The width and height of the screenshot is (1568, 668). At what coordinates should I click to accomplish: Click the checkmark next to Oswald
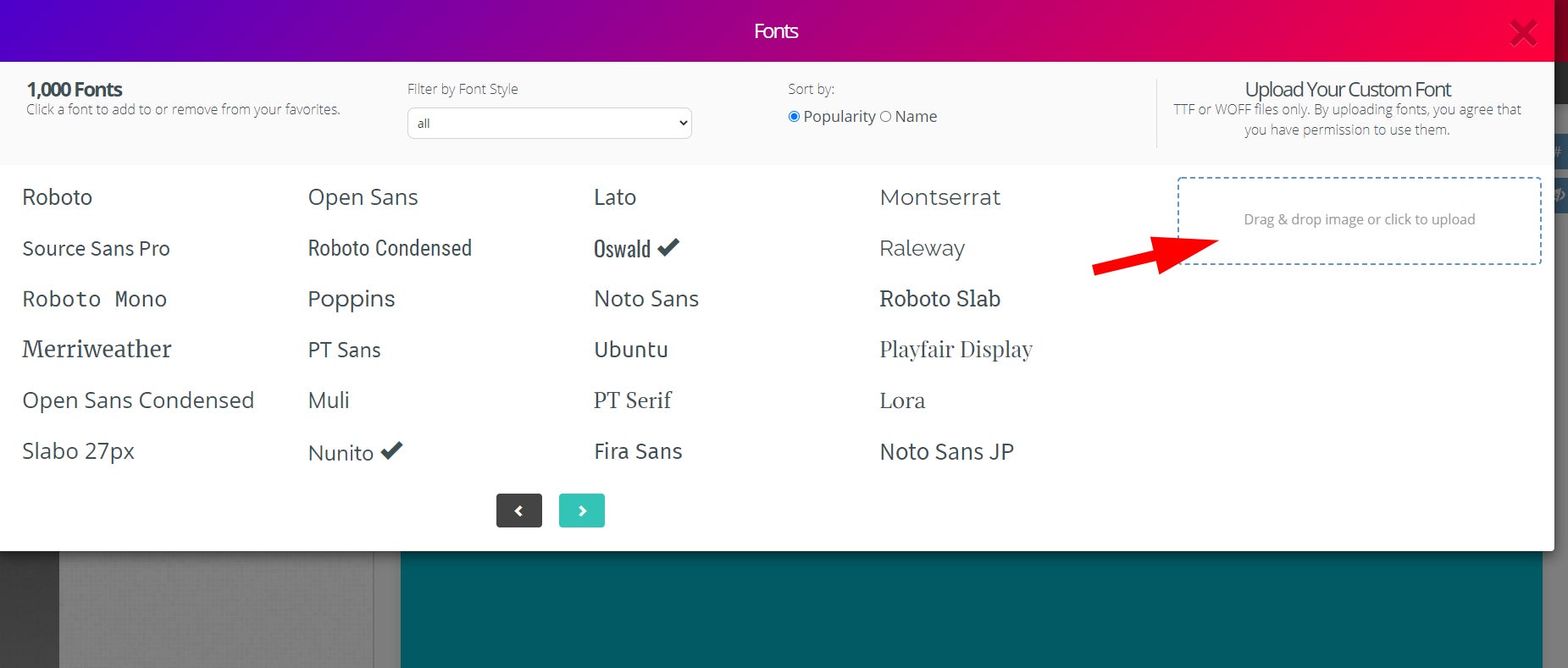coord(668,247)
